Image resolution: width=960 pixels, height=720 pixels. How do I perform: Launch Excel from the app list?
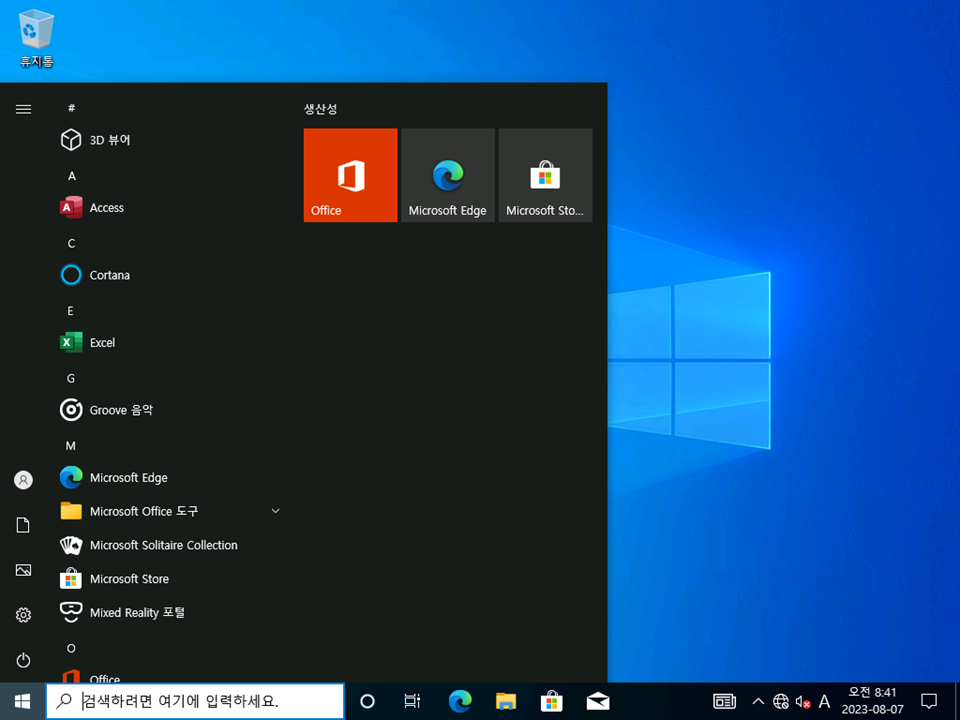168,342
